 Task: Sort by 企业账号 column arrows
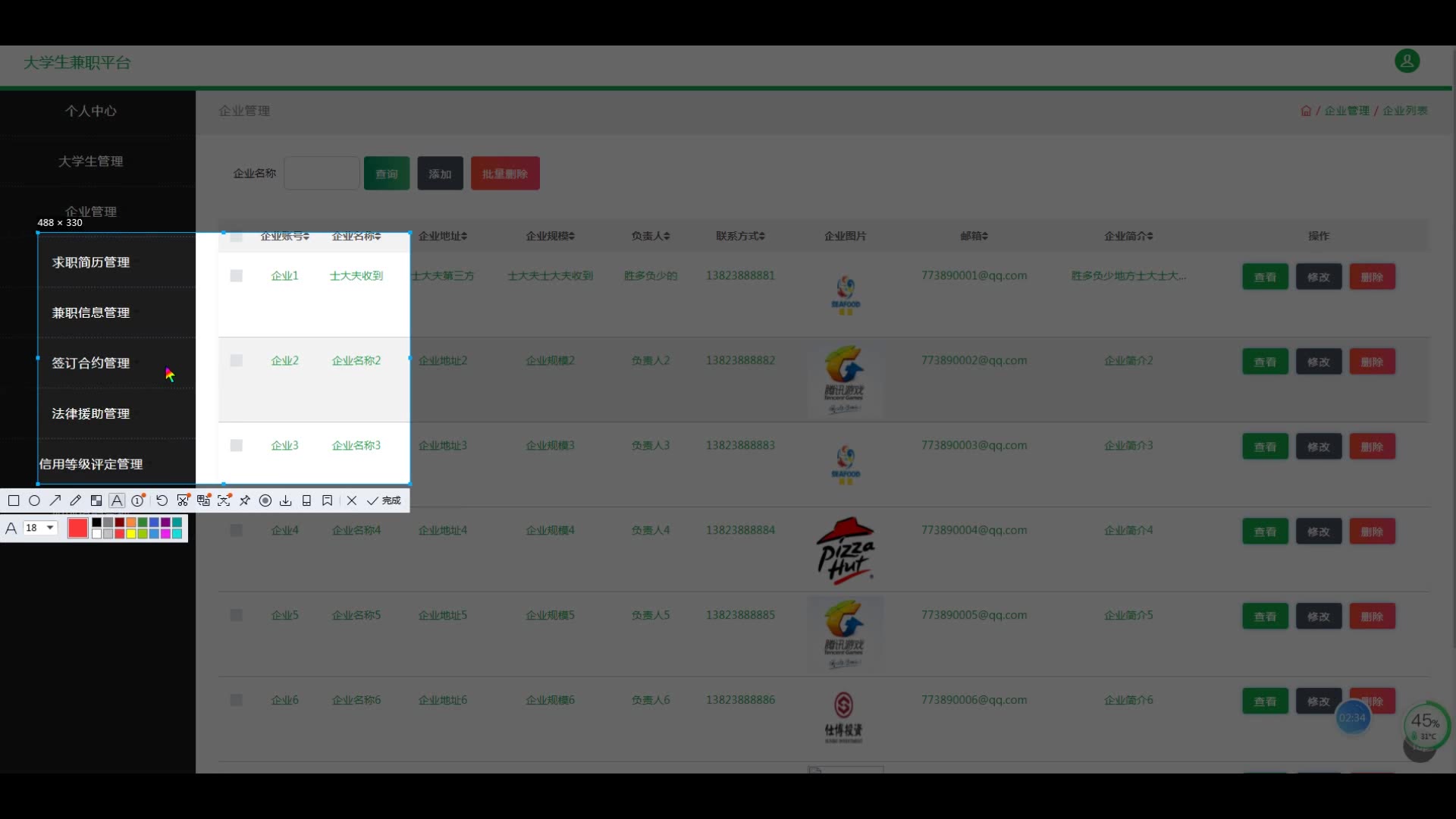pyautogui.click(x=306, y=237)
